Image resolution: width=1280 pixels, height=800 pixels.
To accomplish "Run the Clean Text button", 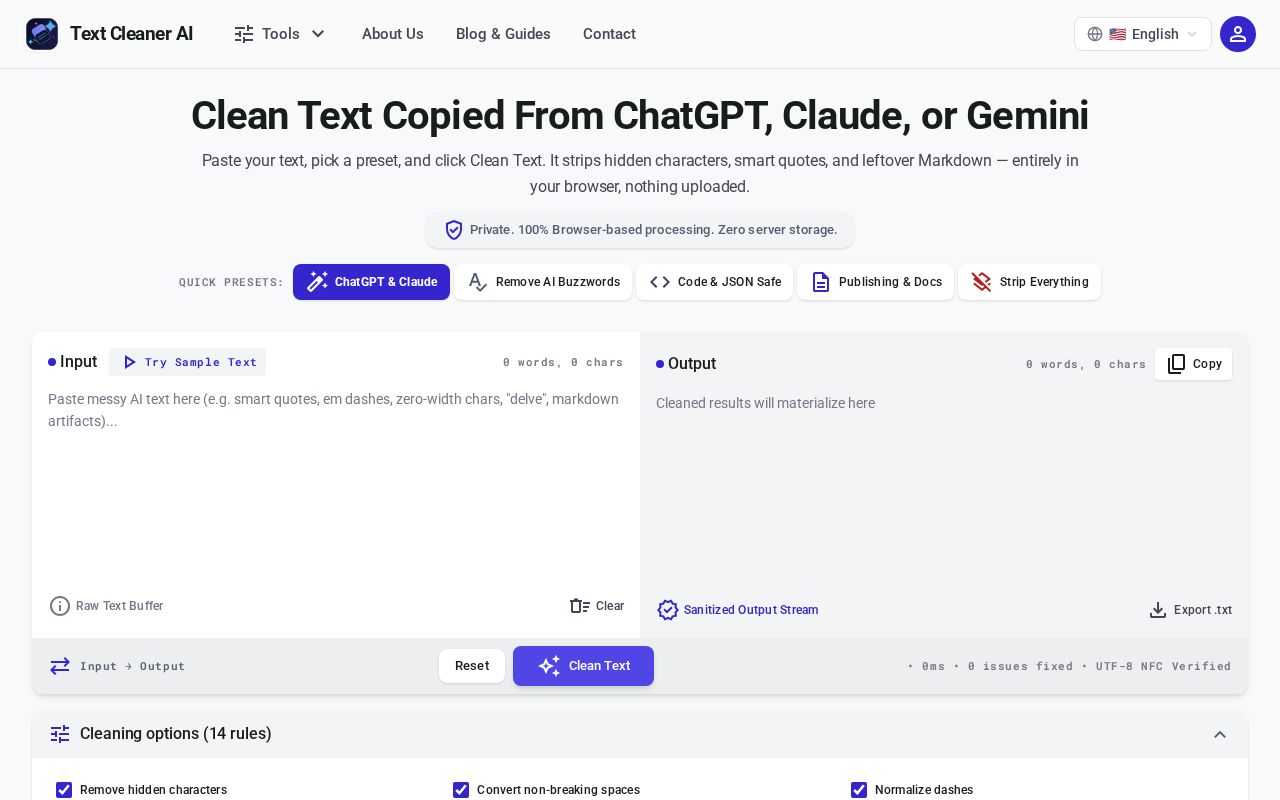I will 583,666.
